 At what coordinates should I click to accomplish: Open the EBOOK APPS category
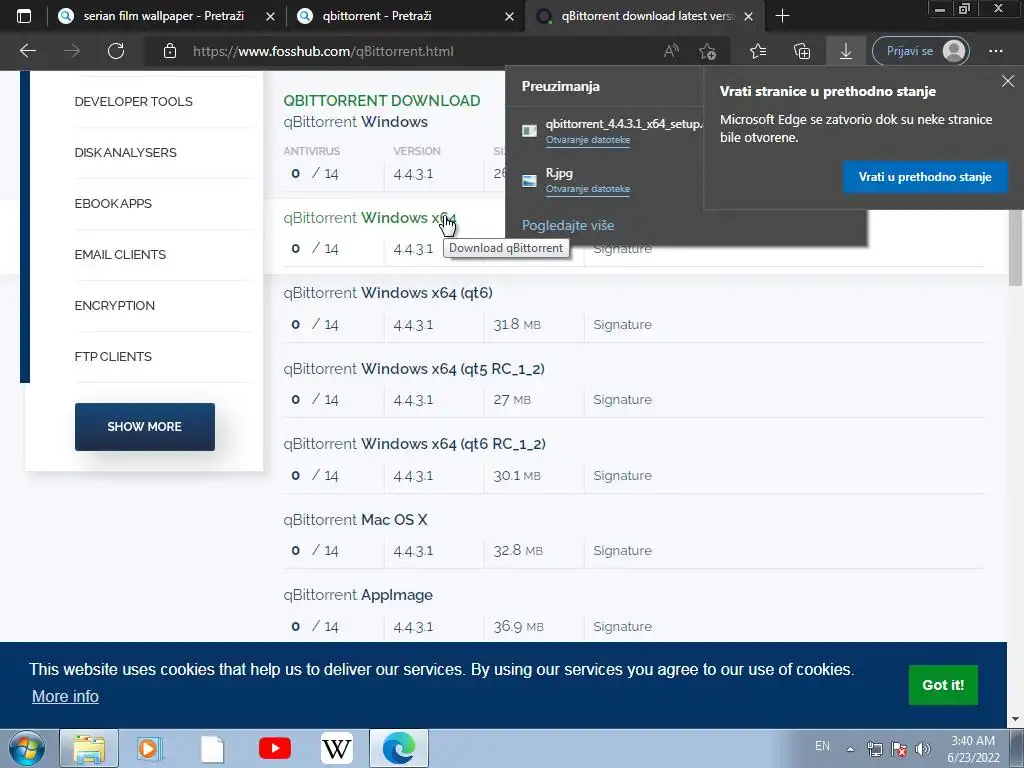coord(113,204)
